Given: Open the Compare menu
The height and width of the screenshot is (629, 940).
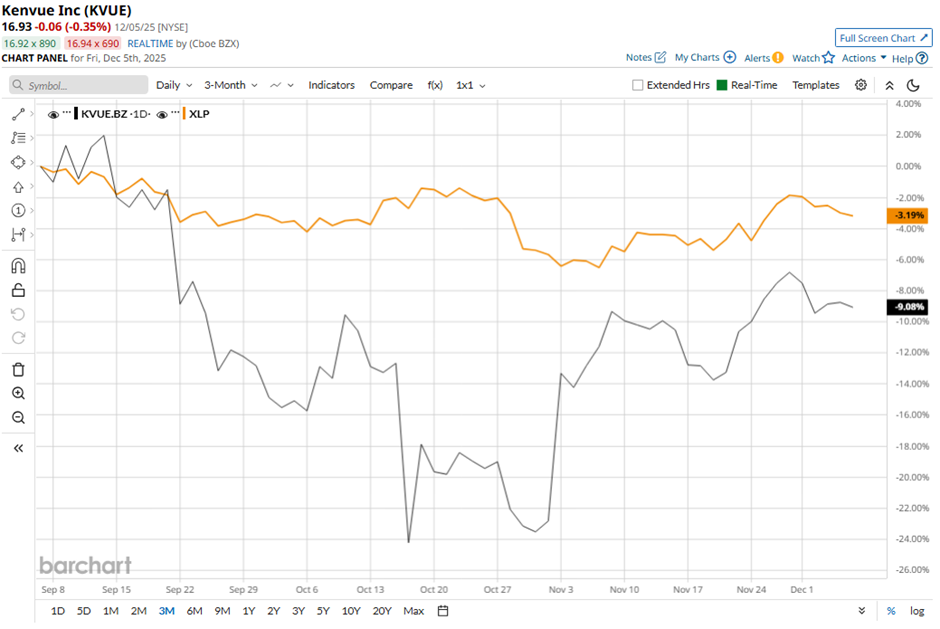Looking at the screenshot, I should pyautogui.click(x=391, y=85).
